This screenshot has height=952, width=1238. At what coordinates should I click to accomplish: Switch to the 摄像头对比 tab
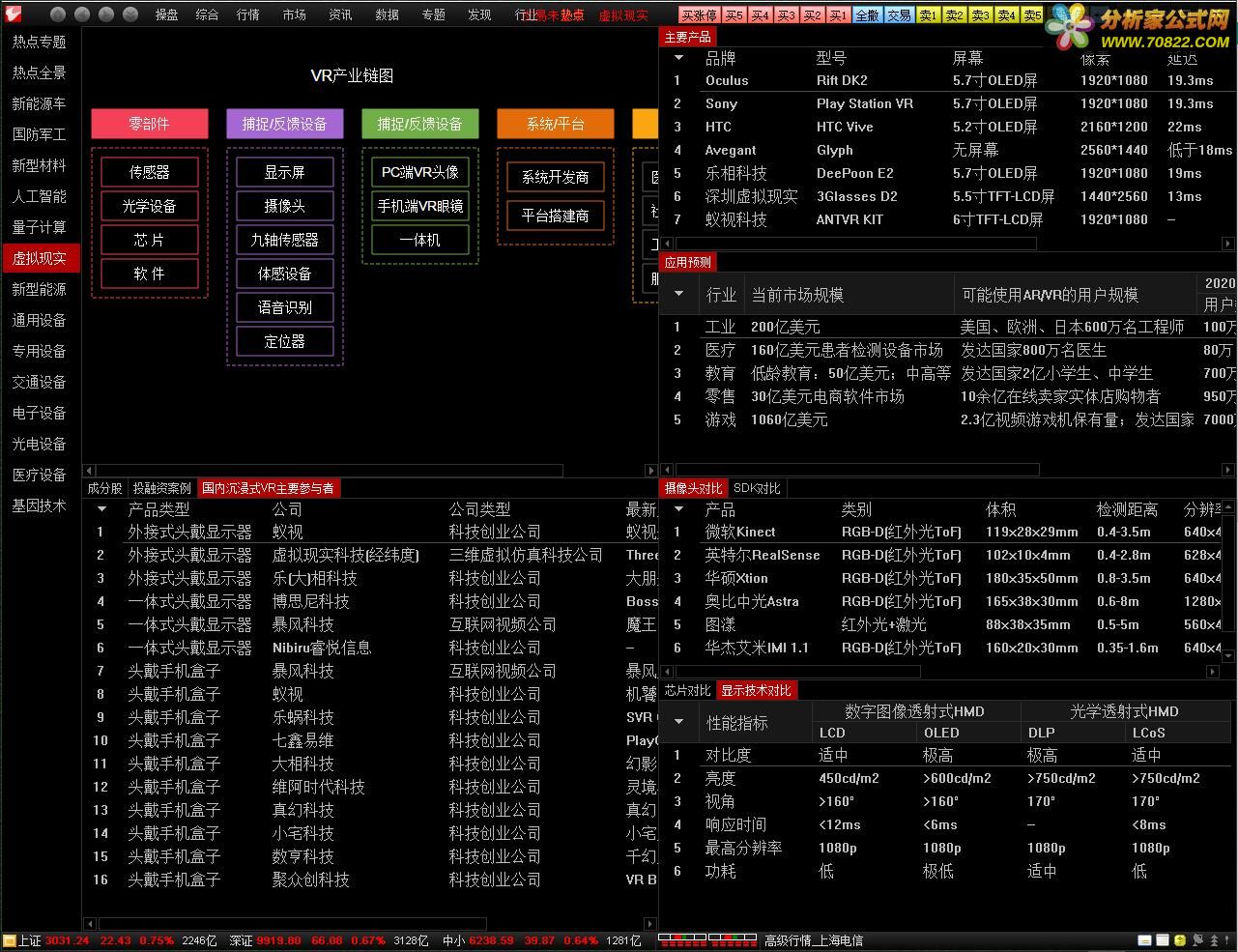[x=694, y=488]
